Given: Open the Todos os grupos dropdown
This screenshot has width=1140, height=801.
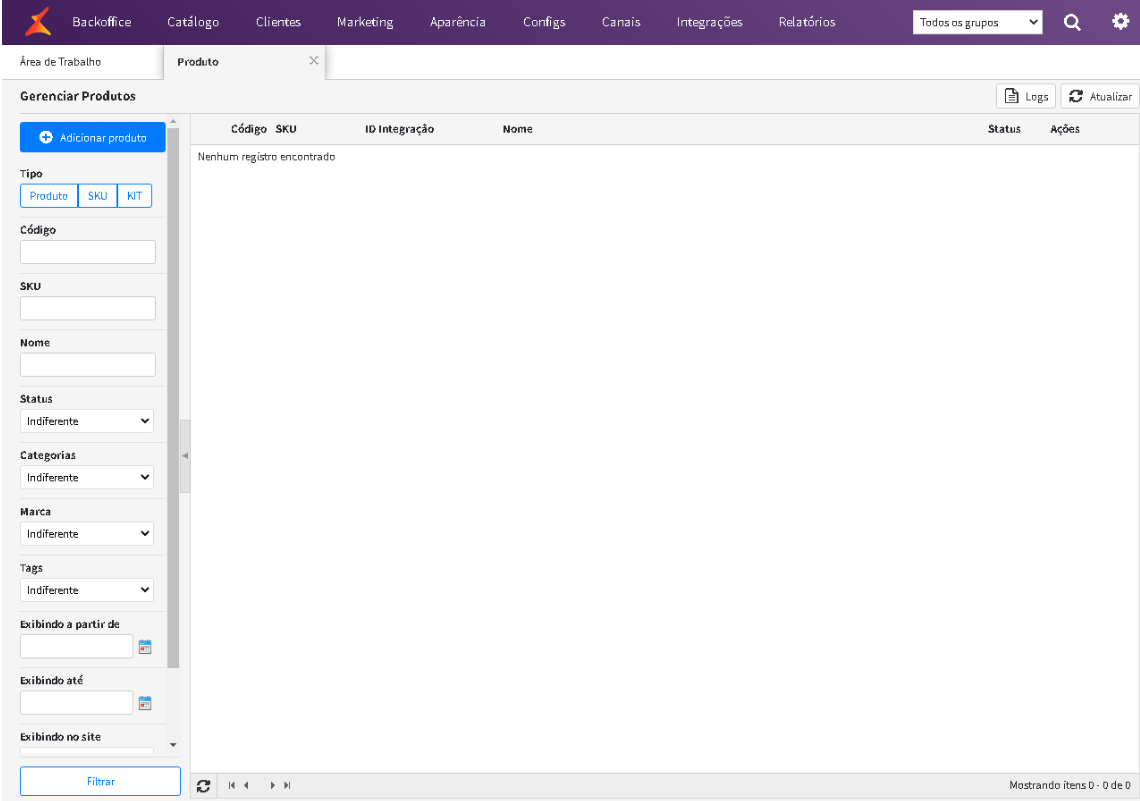Looking at the screenshot, I should 977,23.
